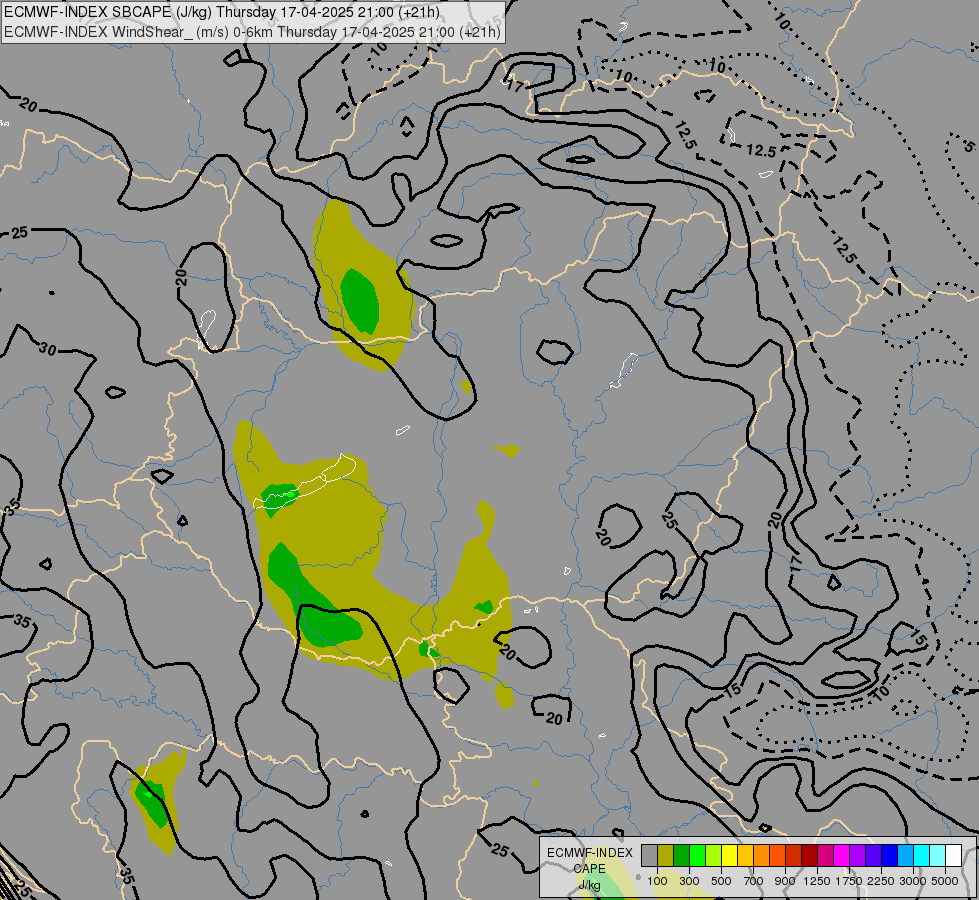The width and height of the screenshot is (979, 900).
Task: Click the ECMWF-INDEX label in the legend
Action: point(590,853)
